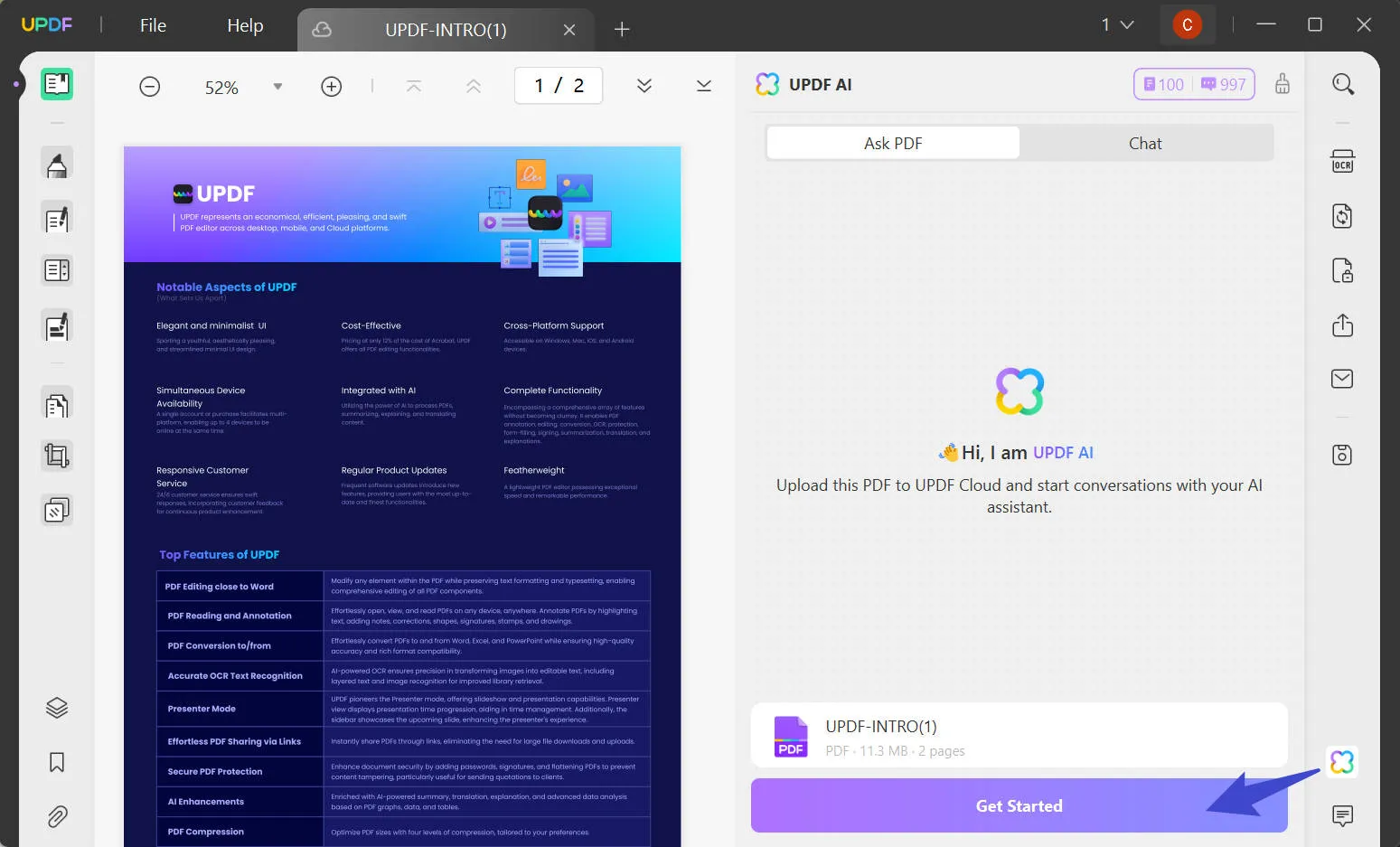Open the Edit PDF tool
The height and width of the screenshot is (847, 1400).
[x=57, y=218]
